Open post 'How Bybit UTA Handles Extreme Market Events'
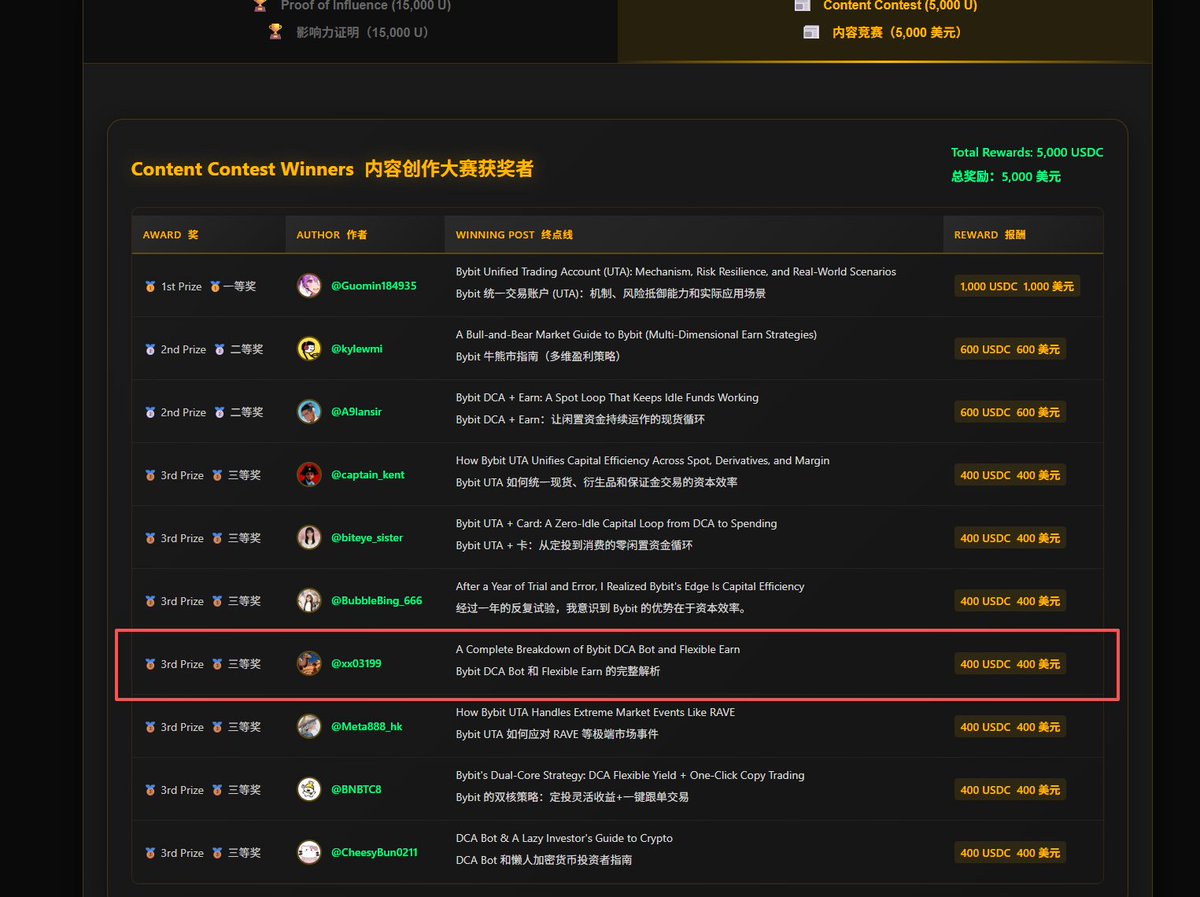Image resolution: width=1200 pixels, height=897 pixels. pyautogui.click(x=595, y=713)
